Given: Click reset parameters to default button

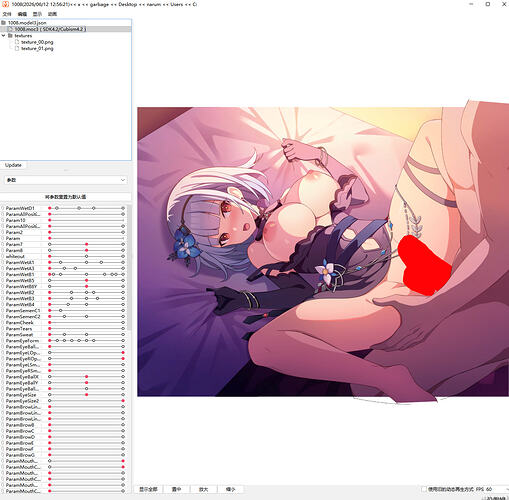Looking at the screenshot, I should point(65,197).
